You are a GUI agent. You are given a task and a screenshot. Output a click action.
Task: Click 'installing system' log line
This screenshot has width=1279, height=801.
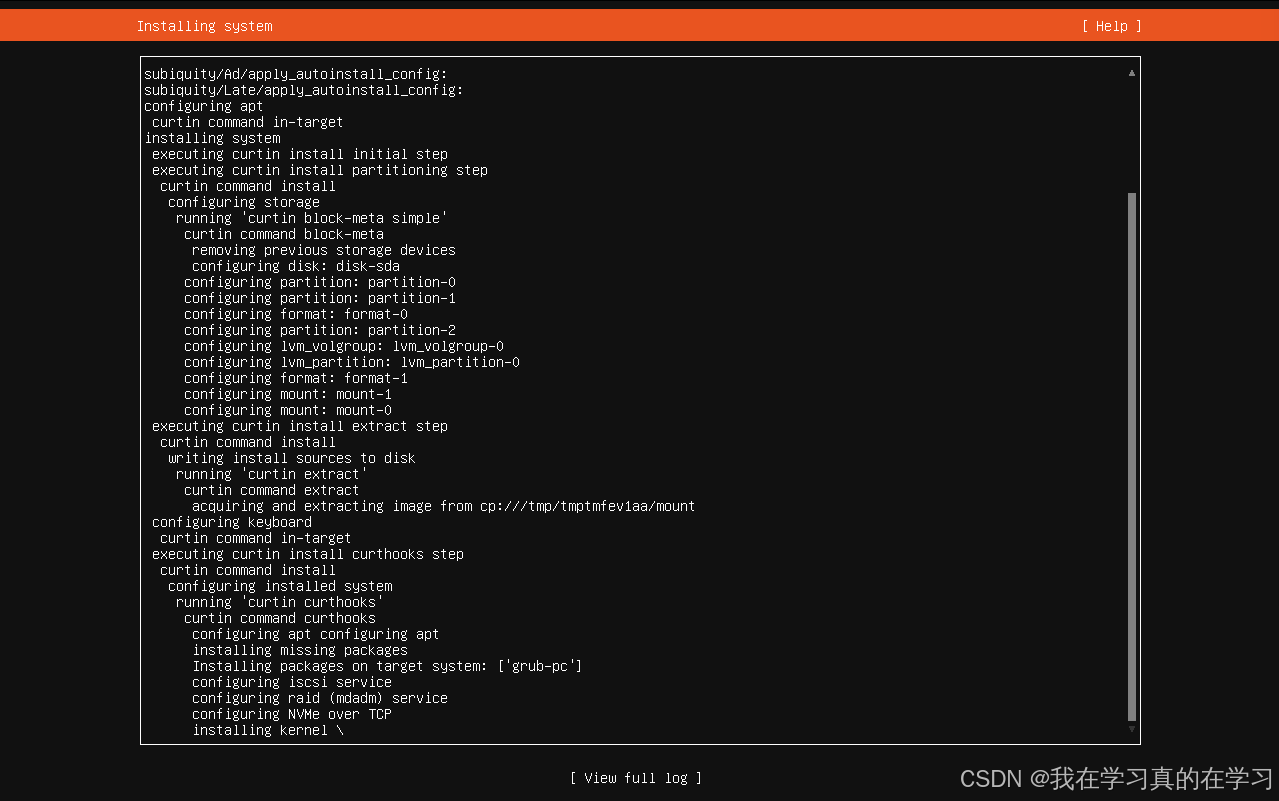(x=212, y=138)
